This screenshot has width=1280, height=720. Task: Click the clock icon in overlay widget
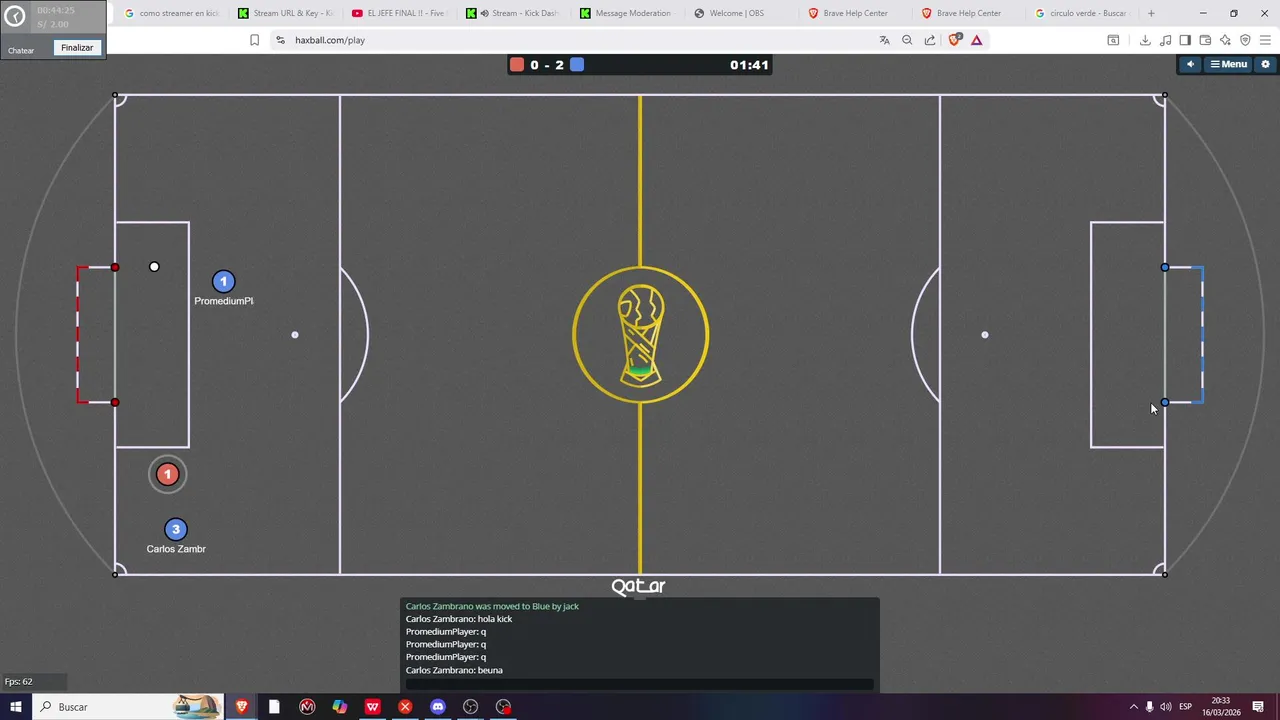click(x=15, y=17)
